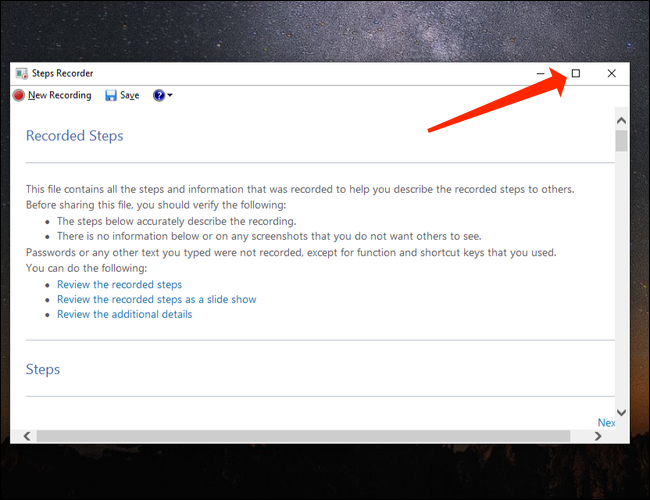Close the Steps Recorder window
Viewport: 650px width, 500px height.
coord(612,73)
